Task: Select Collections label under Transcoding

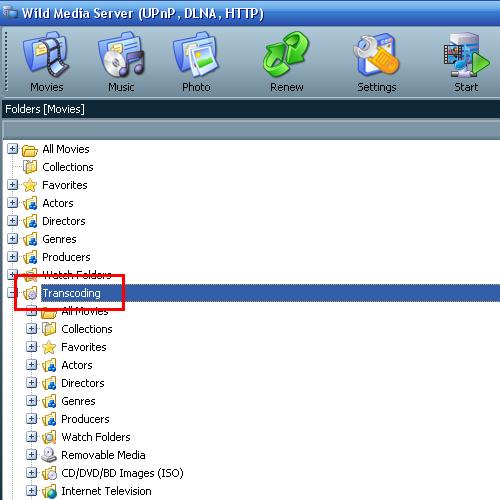Action: click(87, 329)
